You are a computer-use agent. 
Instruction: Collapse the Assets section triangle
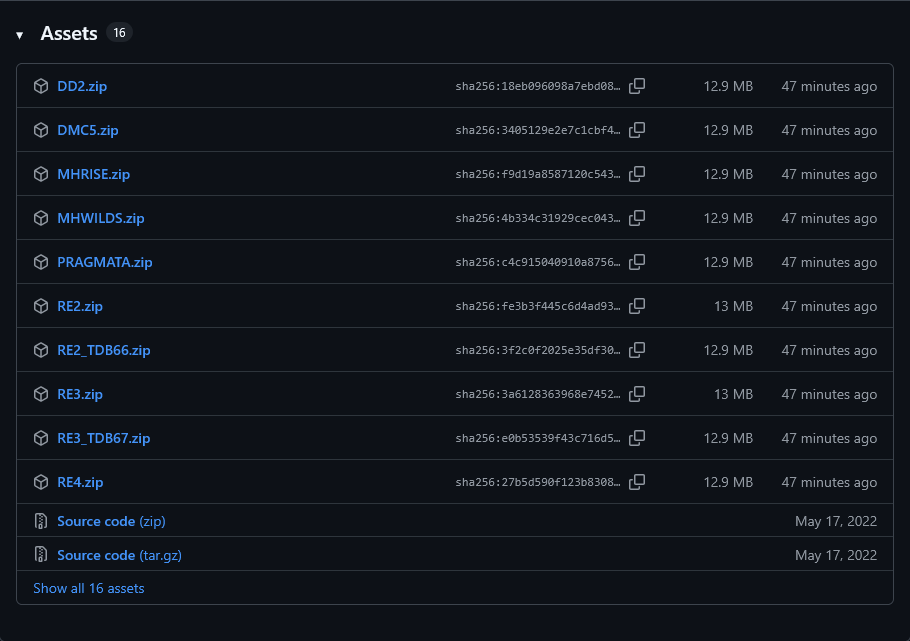click(20, 35)
